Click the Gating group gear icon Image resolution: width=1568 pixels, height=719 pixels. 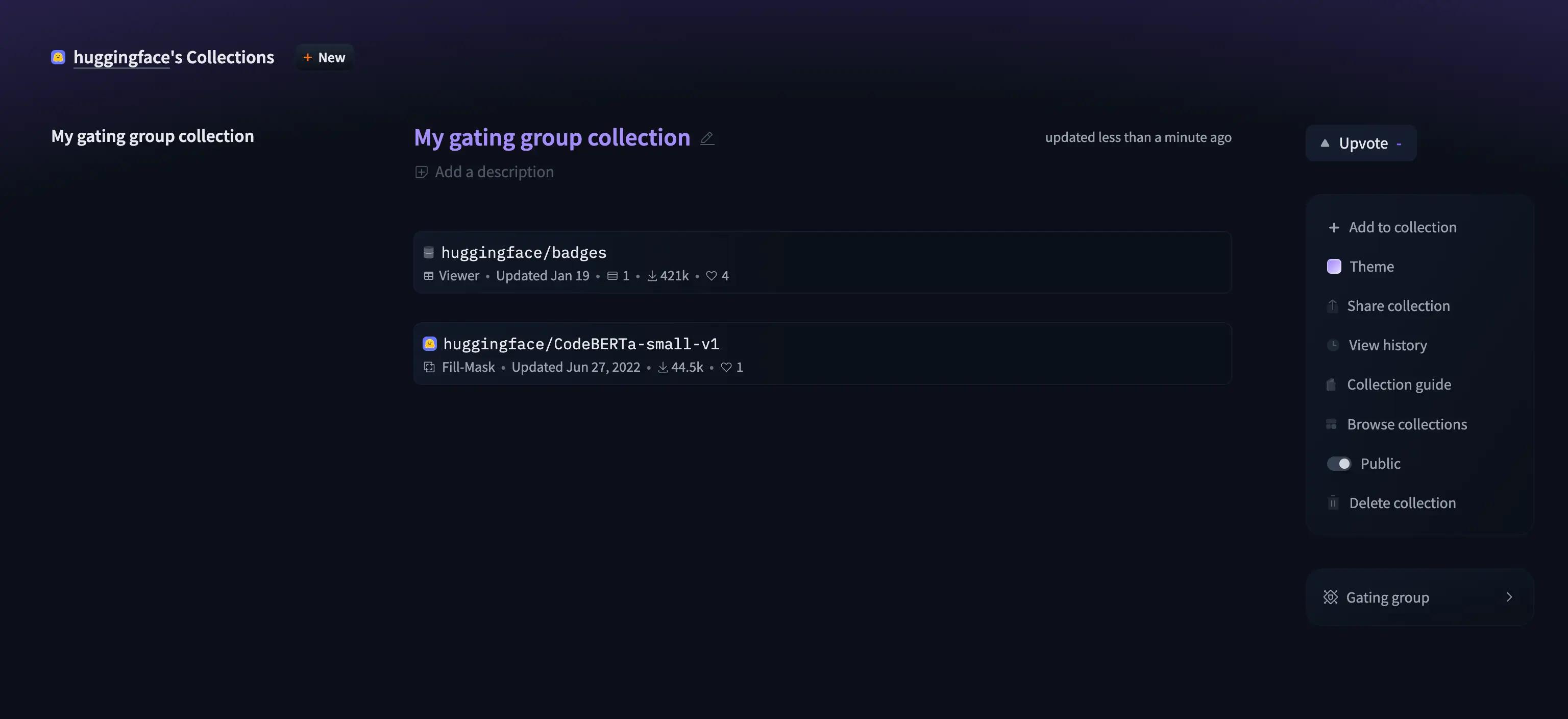coord(1331,596)
